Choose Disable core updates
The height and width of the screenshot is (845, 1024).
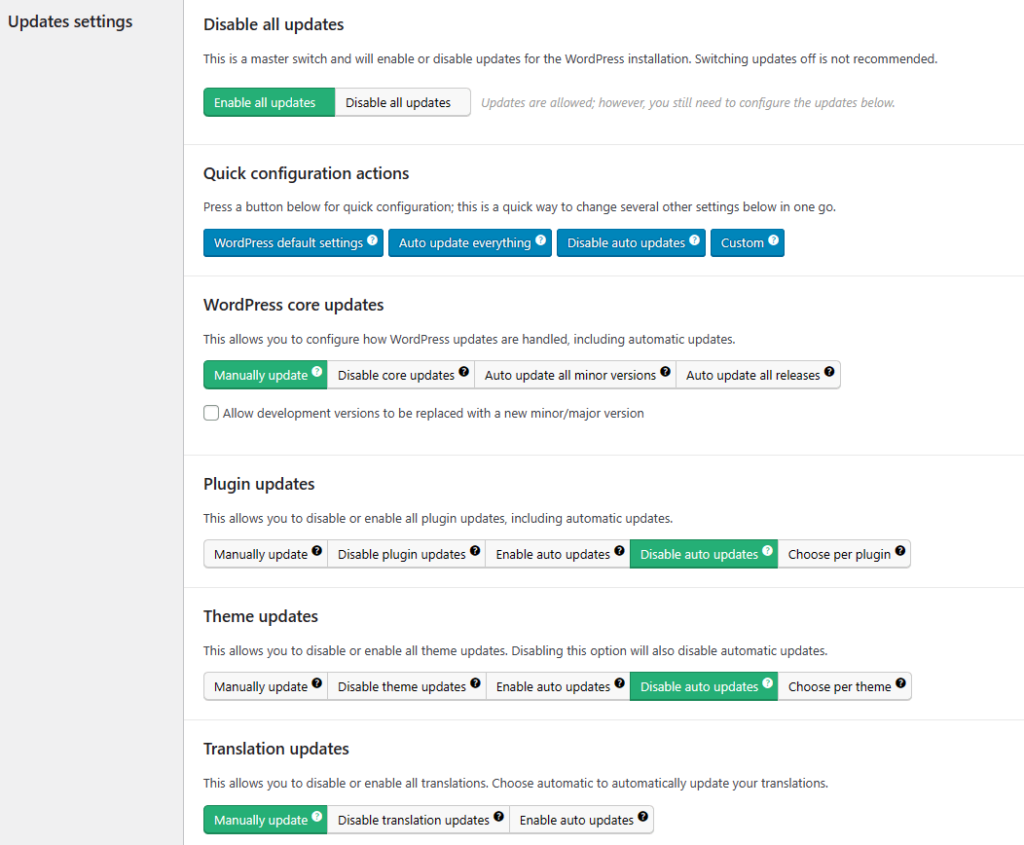pyautogui.click(x=400, y=375)
